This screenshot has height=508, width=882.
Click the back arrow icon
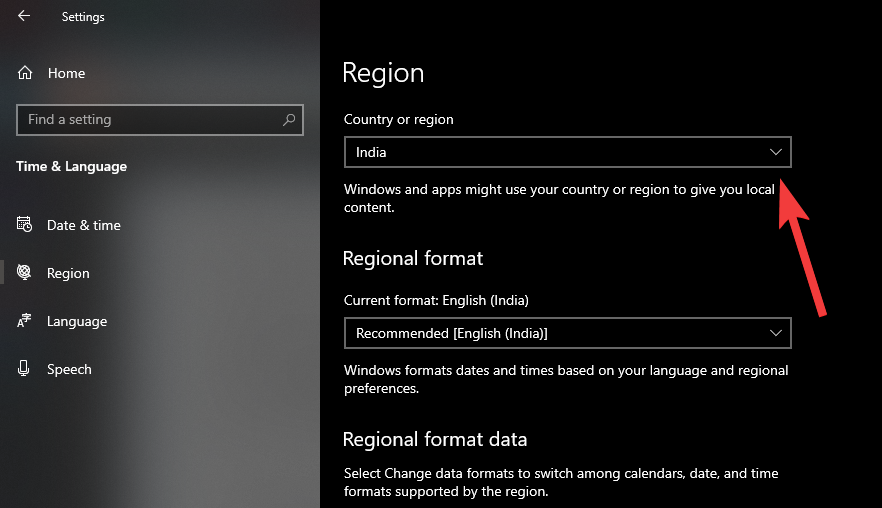(24, 16)
